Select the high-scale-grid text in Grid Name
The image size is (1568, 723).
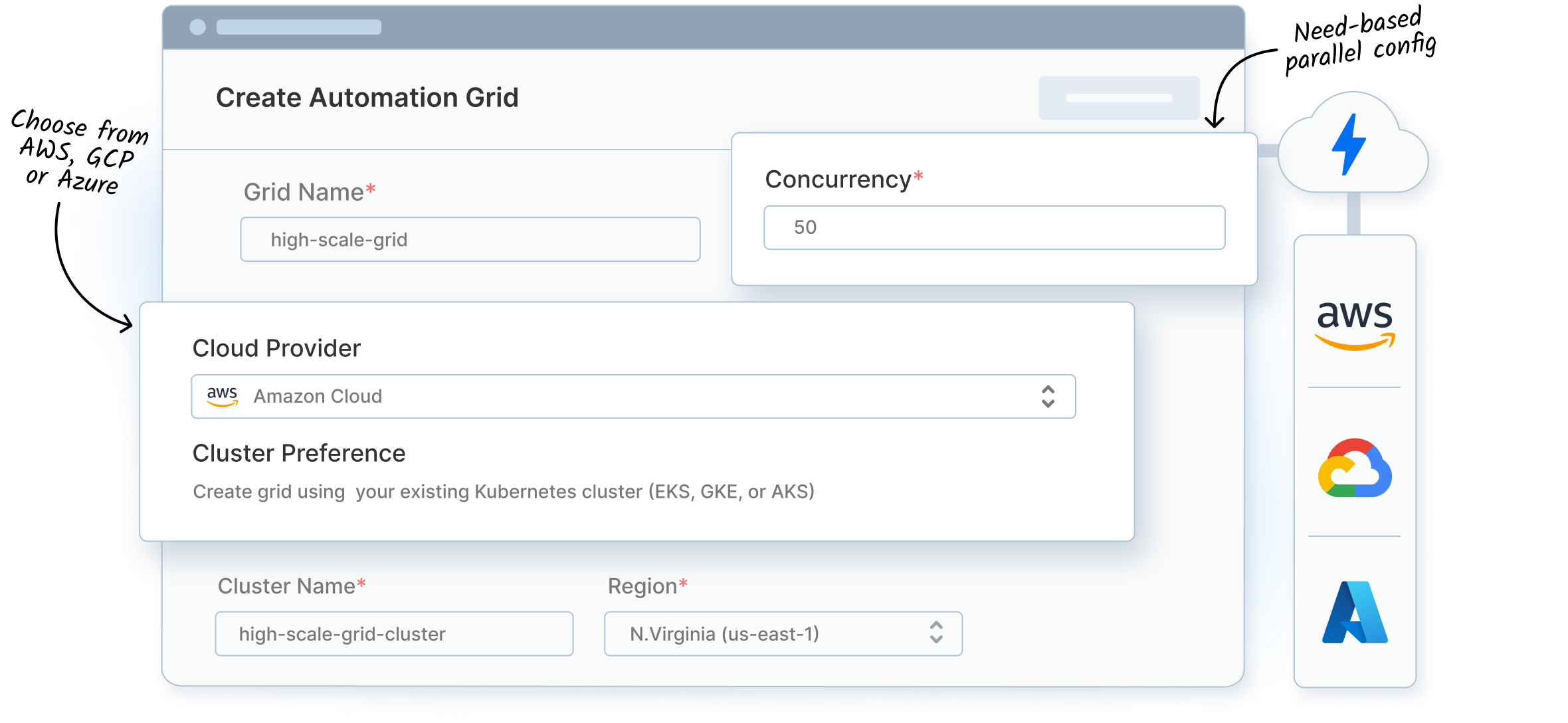[x=339, y=239]
